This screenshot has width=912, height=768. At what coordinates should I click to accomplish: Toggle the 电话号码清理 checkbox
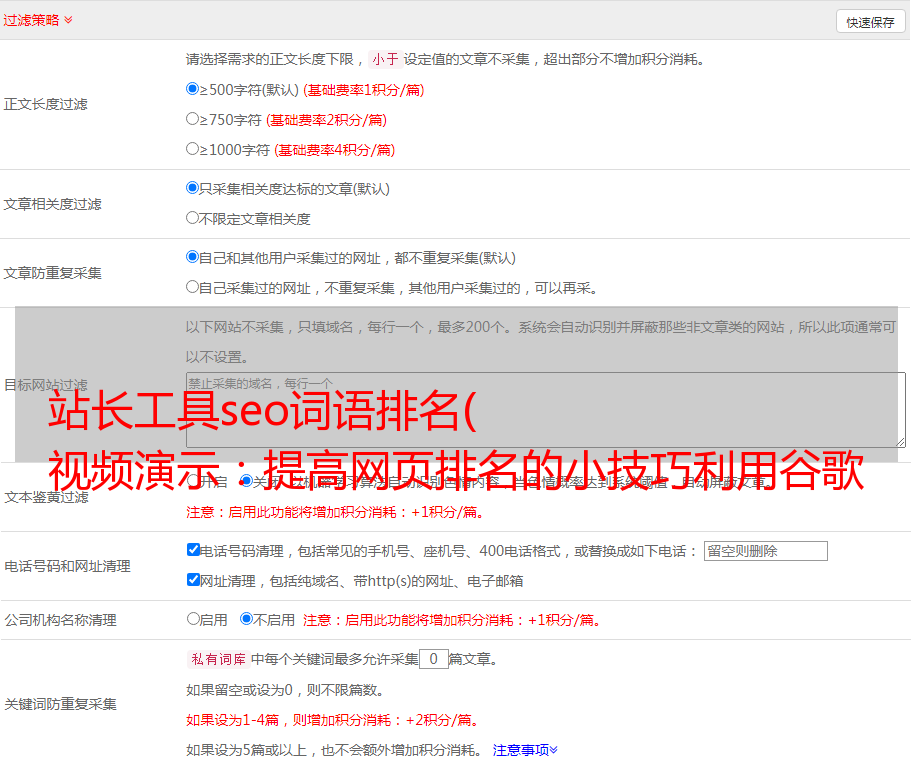click(x=194, y=550)
